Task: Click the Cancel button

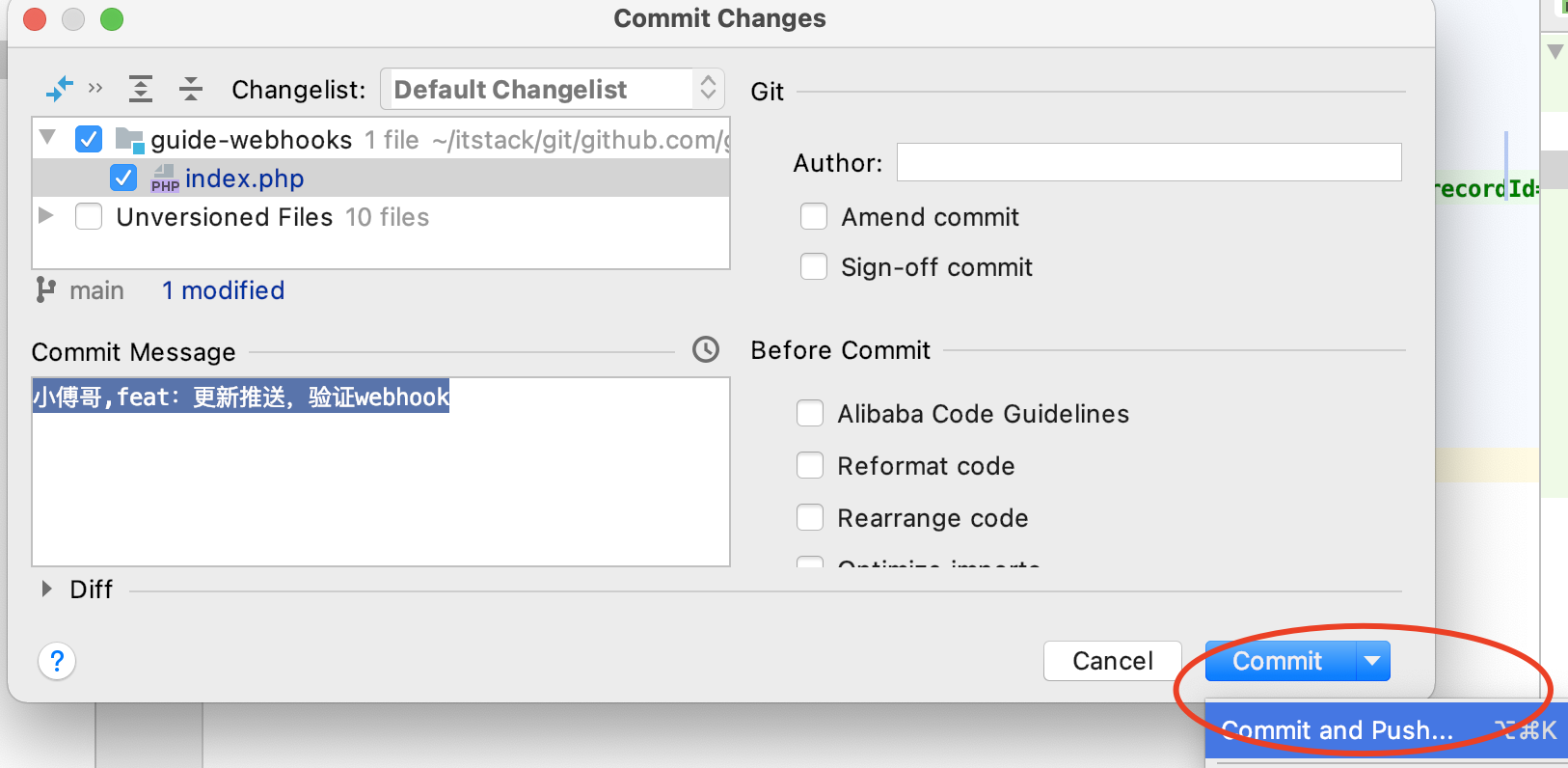Action: pos(1113,661)
